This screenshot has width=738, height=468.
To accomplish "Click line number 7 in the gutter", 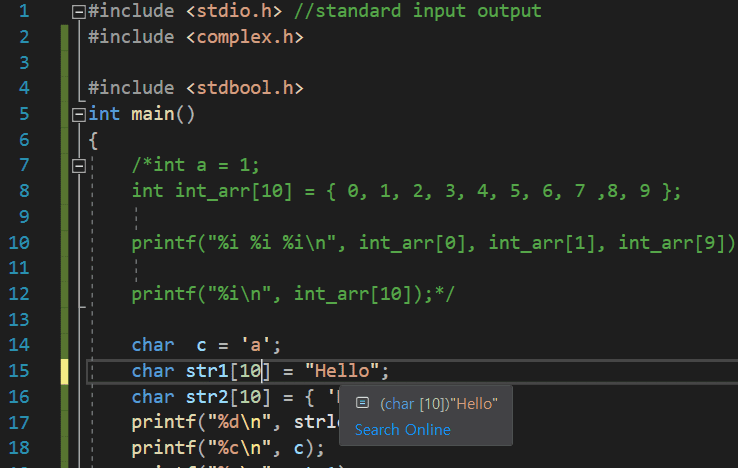I will (24, 166).
